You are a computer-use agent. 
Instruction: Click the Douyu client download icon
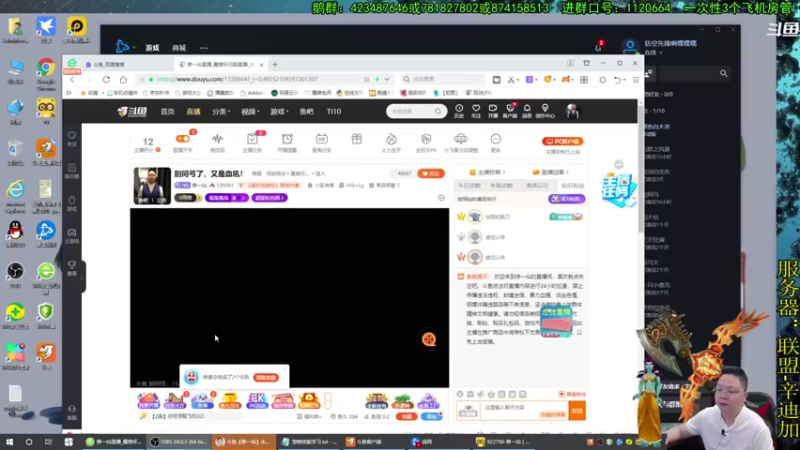point(510,109)
